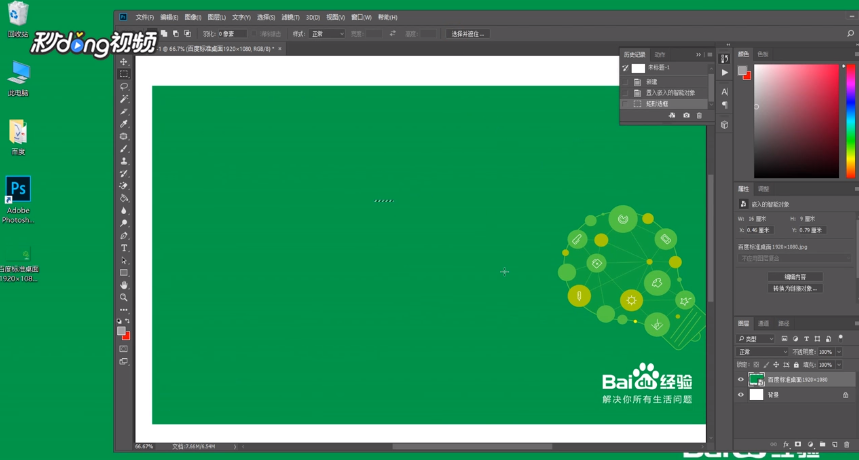Select the Move tool
Screen dimensions: 859x460
tap(124, 62)
